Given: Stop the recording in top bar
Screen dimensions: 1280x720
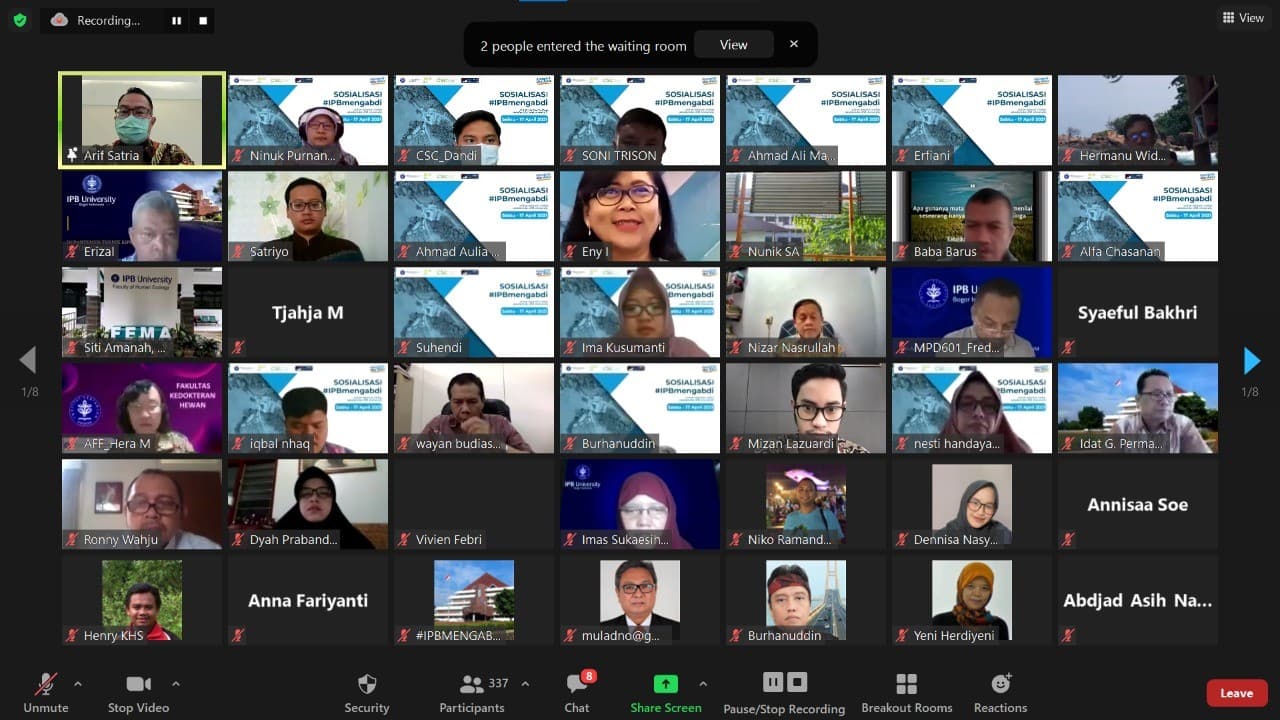Looking at the screenshot, I should [203, 20].
